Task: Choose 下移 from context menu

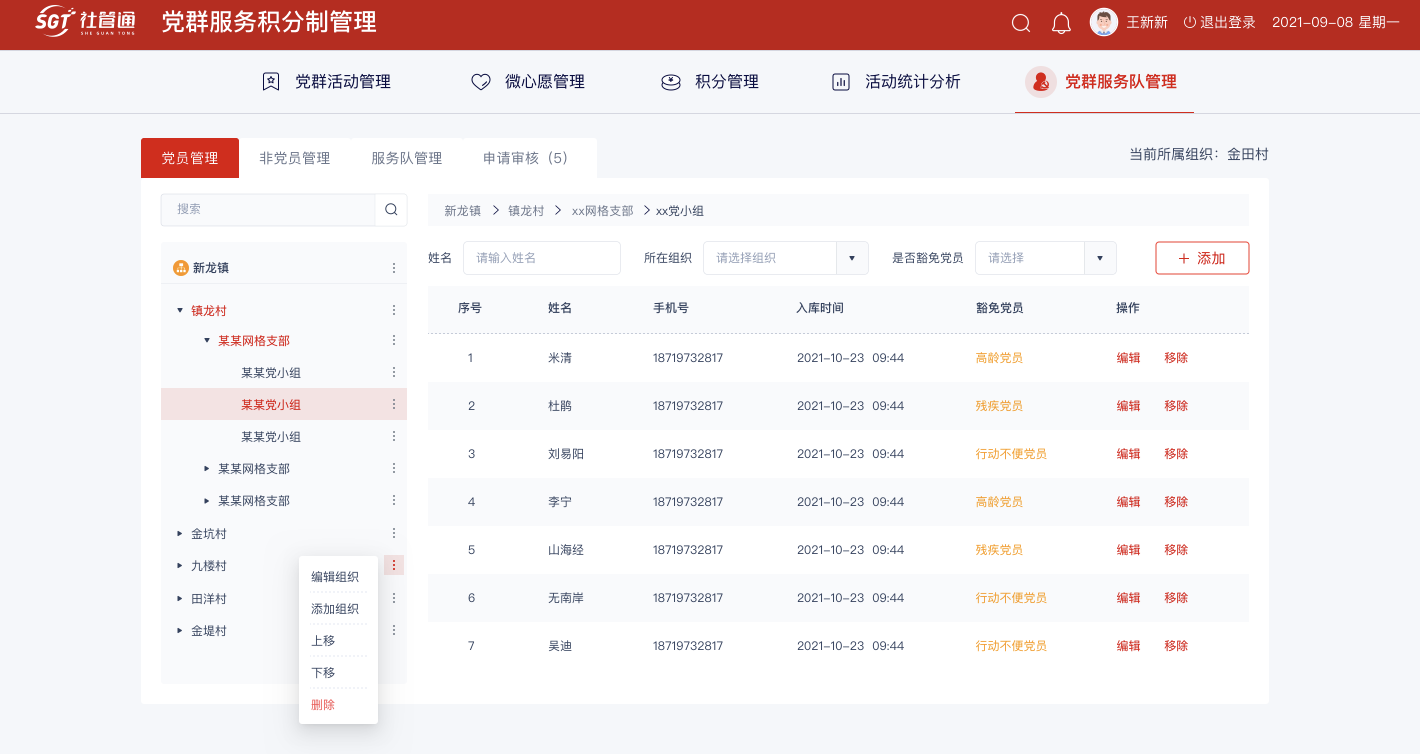Action: coord(323,673)
